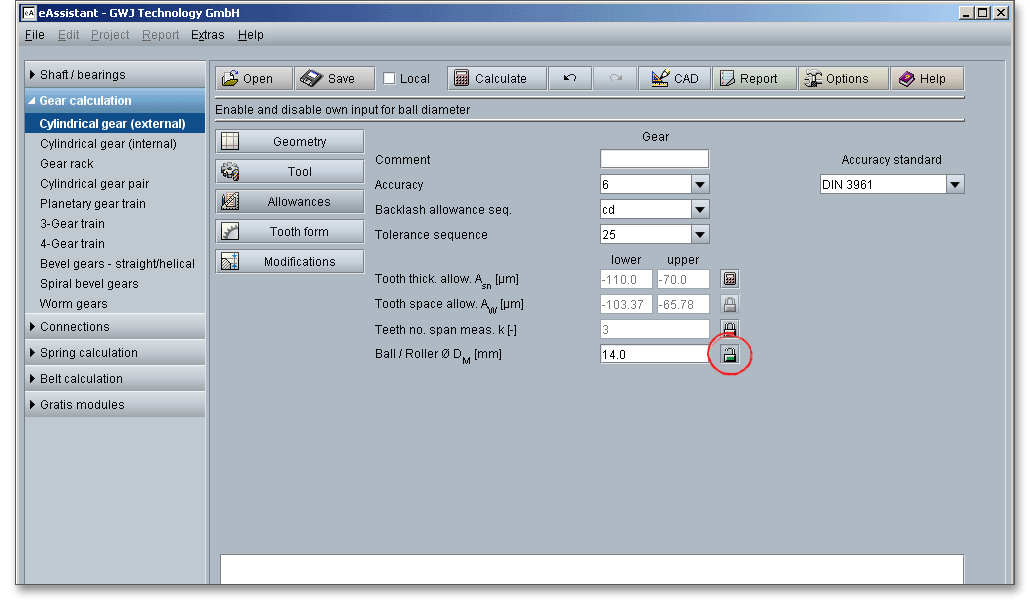Toggle the lock for Ball / Roller diameter

click(730, 355)
